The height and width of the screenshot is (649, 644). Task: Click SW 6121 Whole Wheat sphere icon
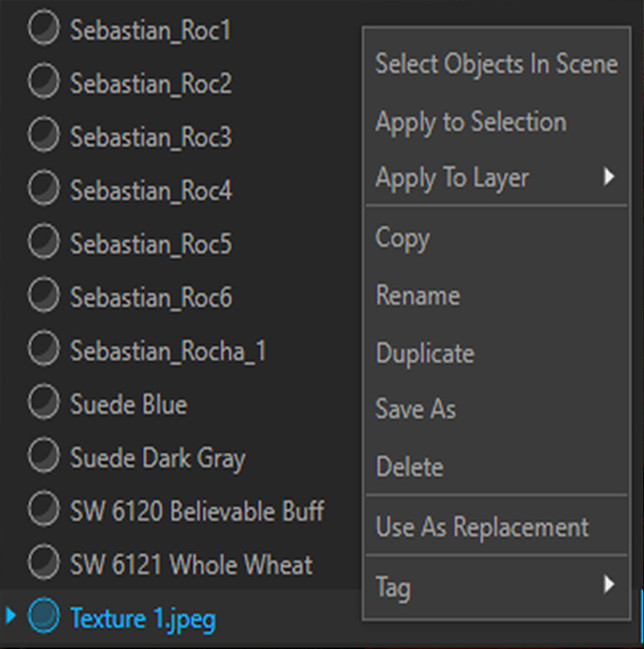click(43, 563)
